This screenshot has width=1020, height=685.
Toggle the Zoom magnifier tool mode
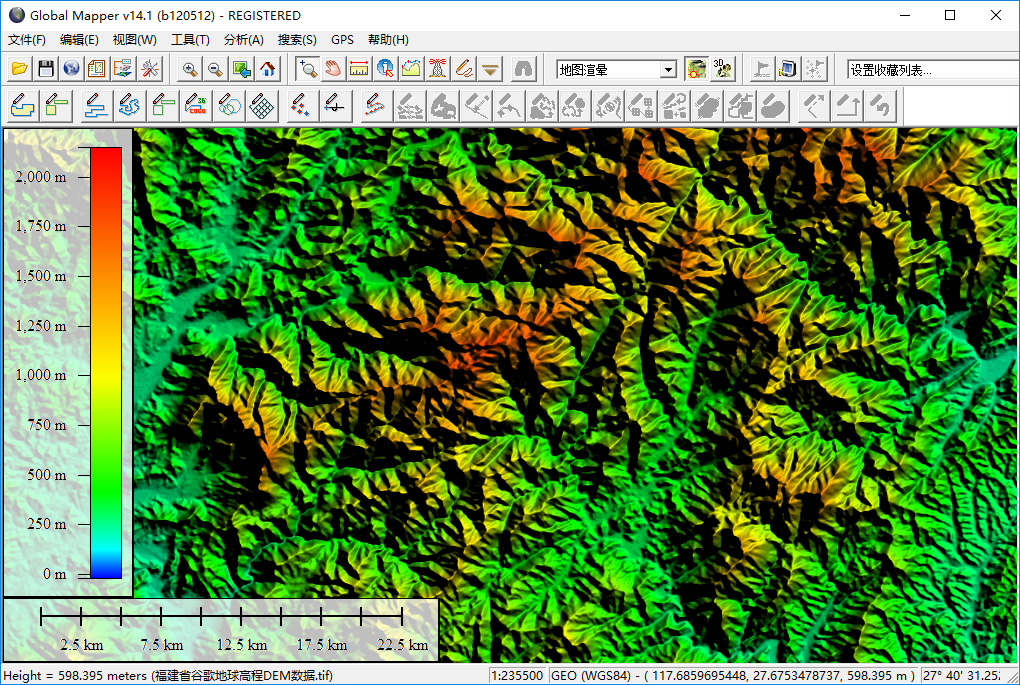point(308,69)
